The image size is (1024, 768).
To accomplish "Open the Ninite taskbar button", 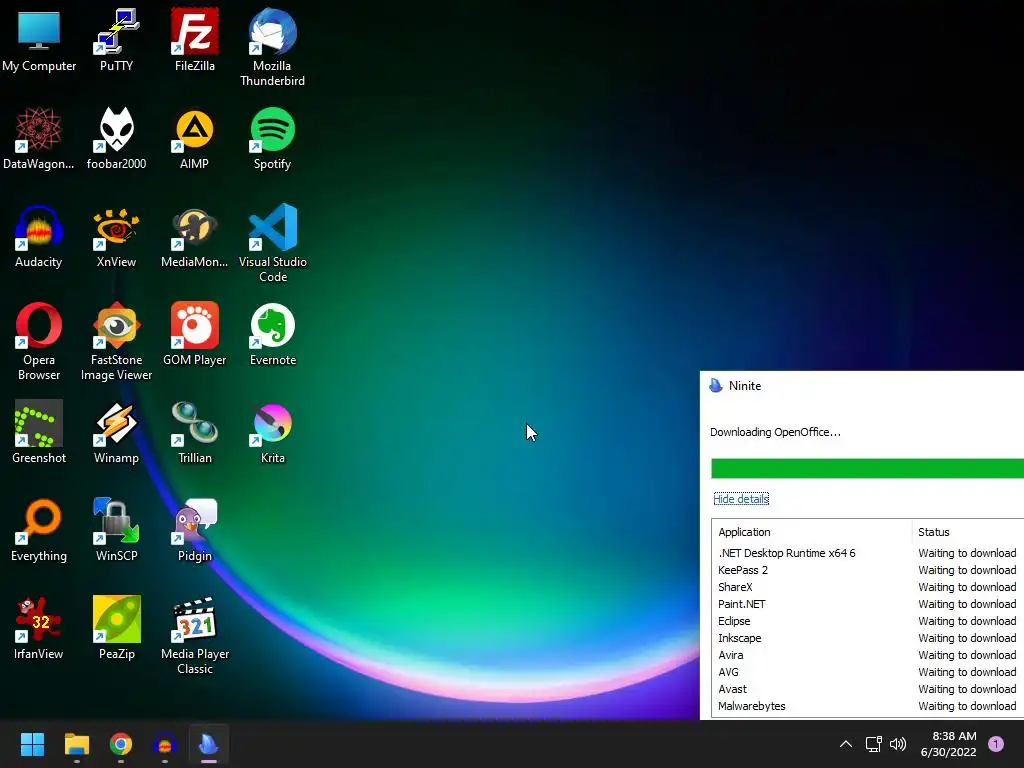I will click(x=209, y=744).
